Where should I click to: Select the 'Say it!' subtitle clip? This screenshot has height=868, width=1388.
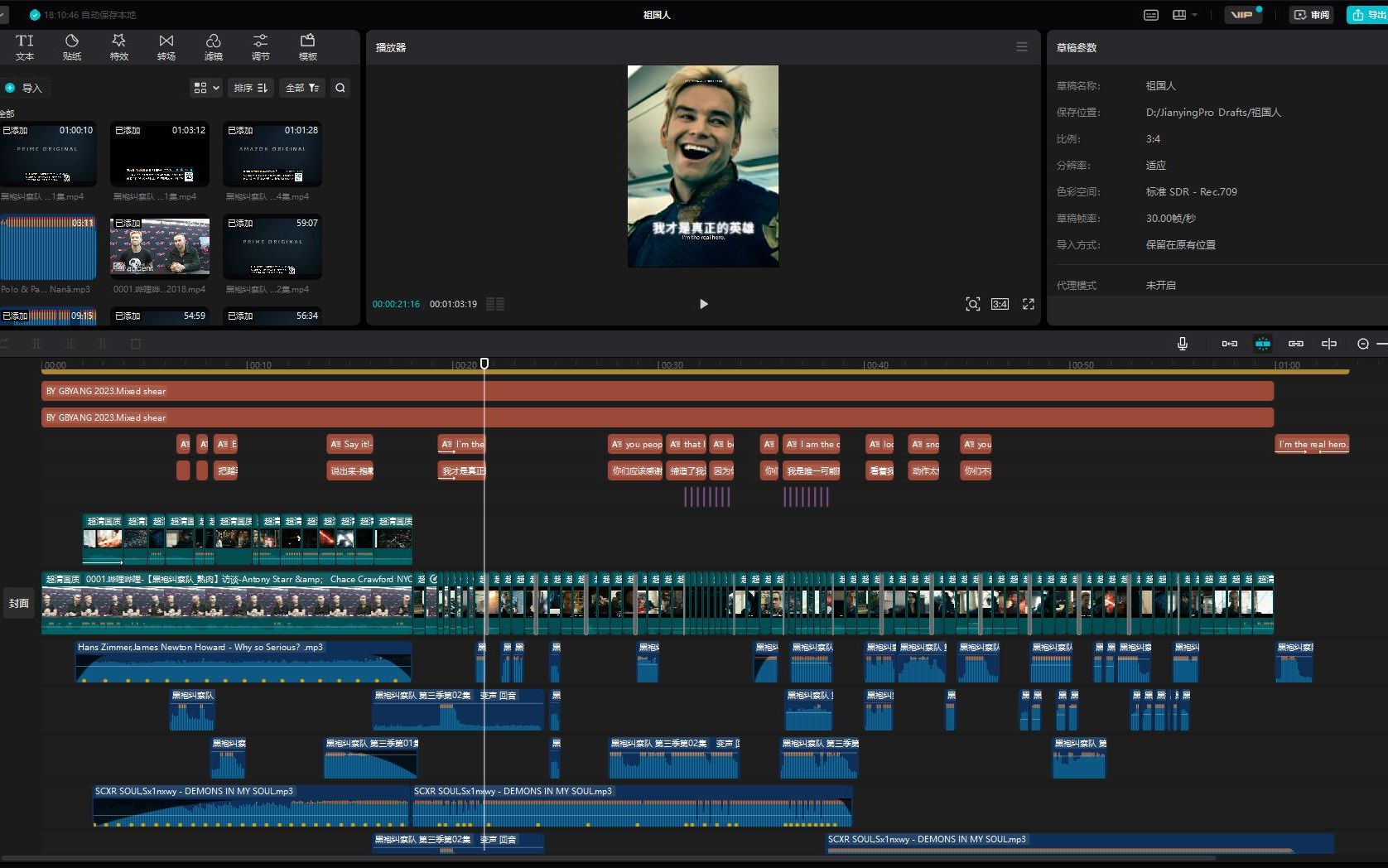(x=350, y=444)
